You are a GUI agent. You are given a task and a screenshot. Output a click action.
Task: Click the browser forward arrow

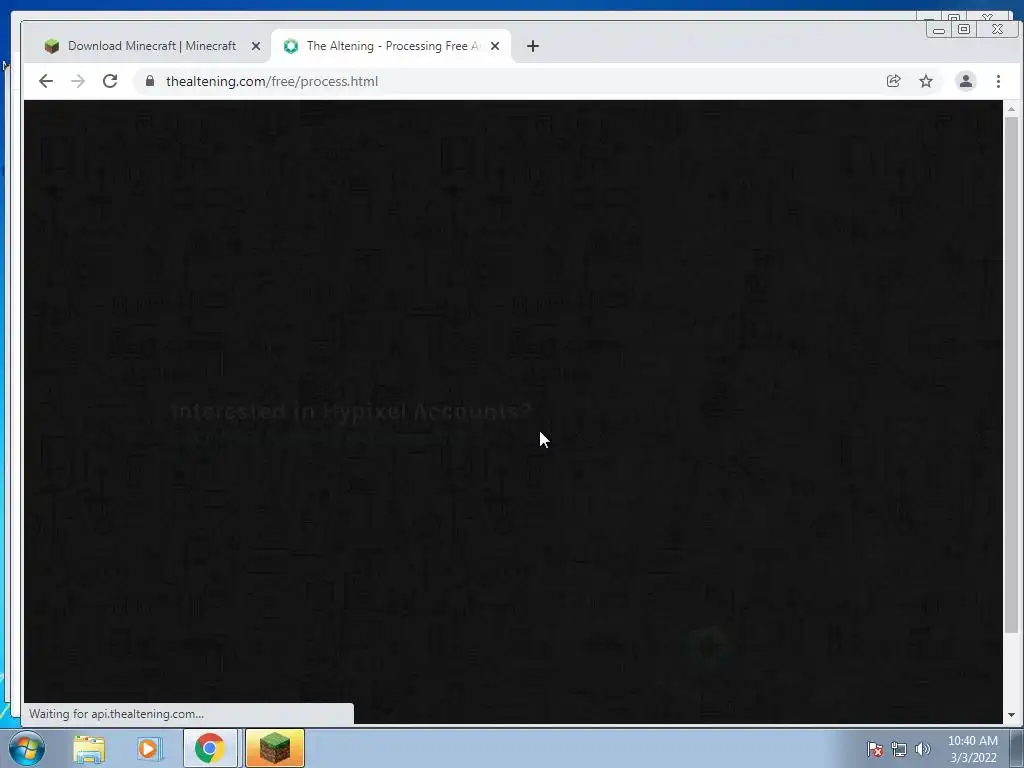coord(78,81)
